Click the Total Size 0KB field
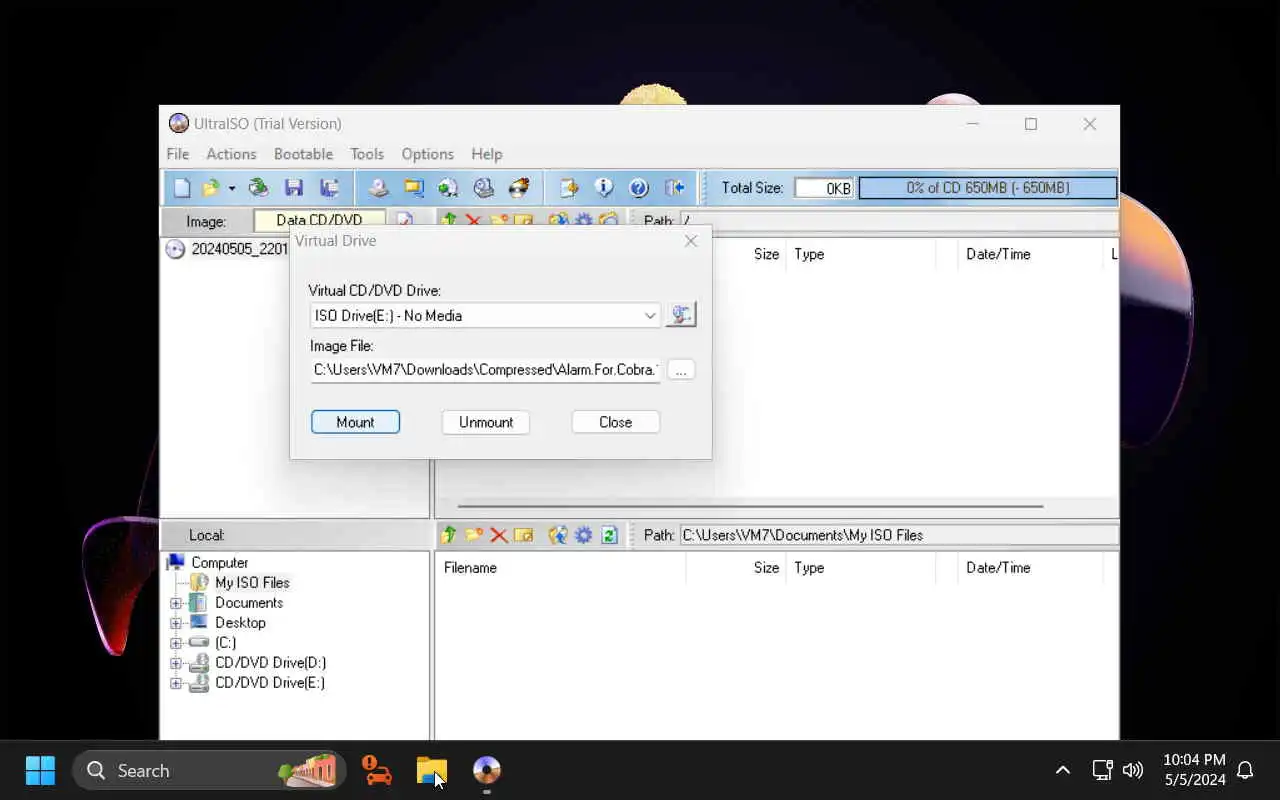 [824, 188]
